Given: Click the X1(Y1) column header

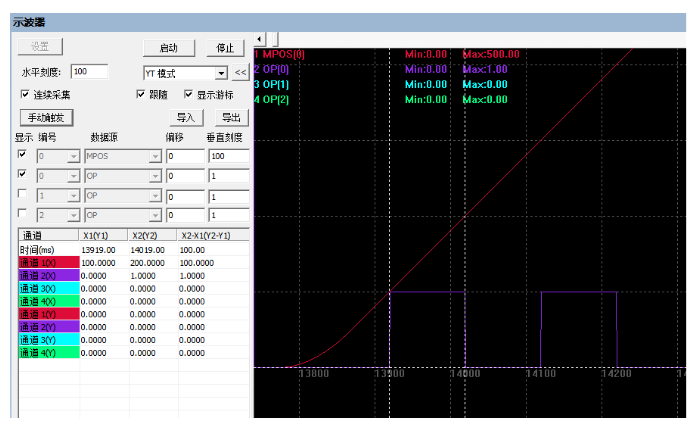Looking at the screenshot, I should pyautogui.click(x=104, y=235).
